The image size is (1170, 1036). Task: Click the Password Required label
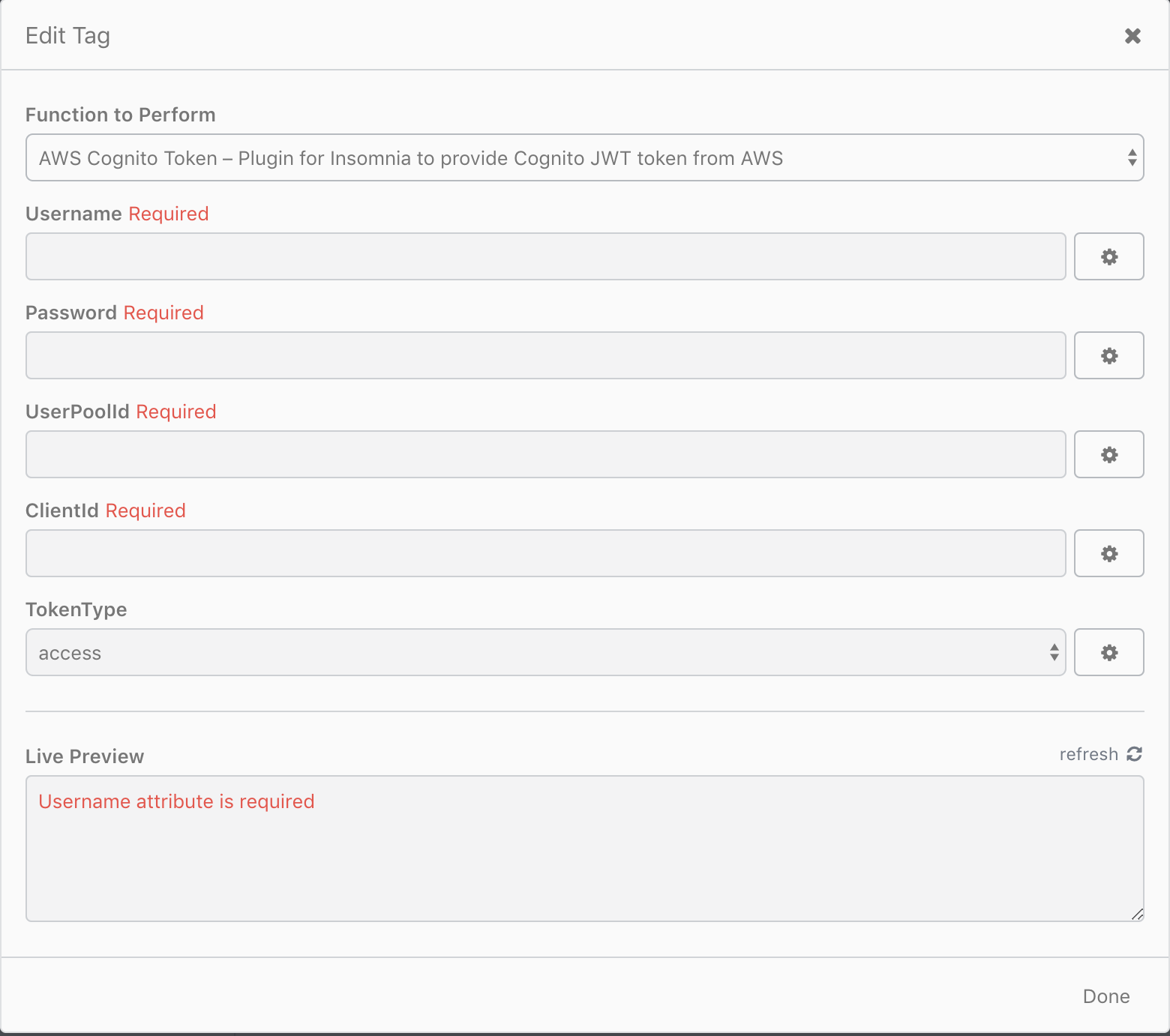115,313
